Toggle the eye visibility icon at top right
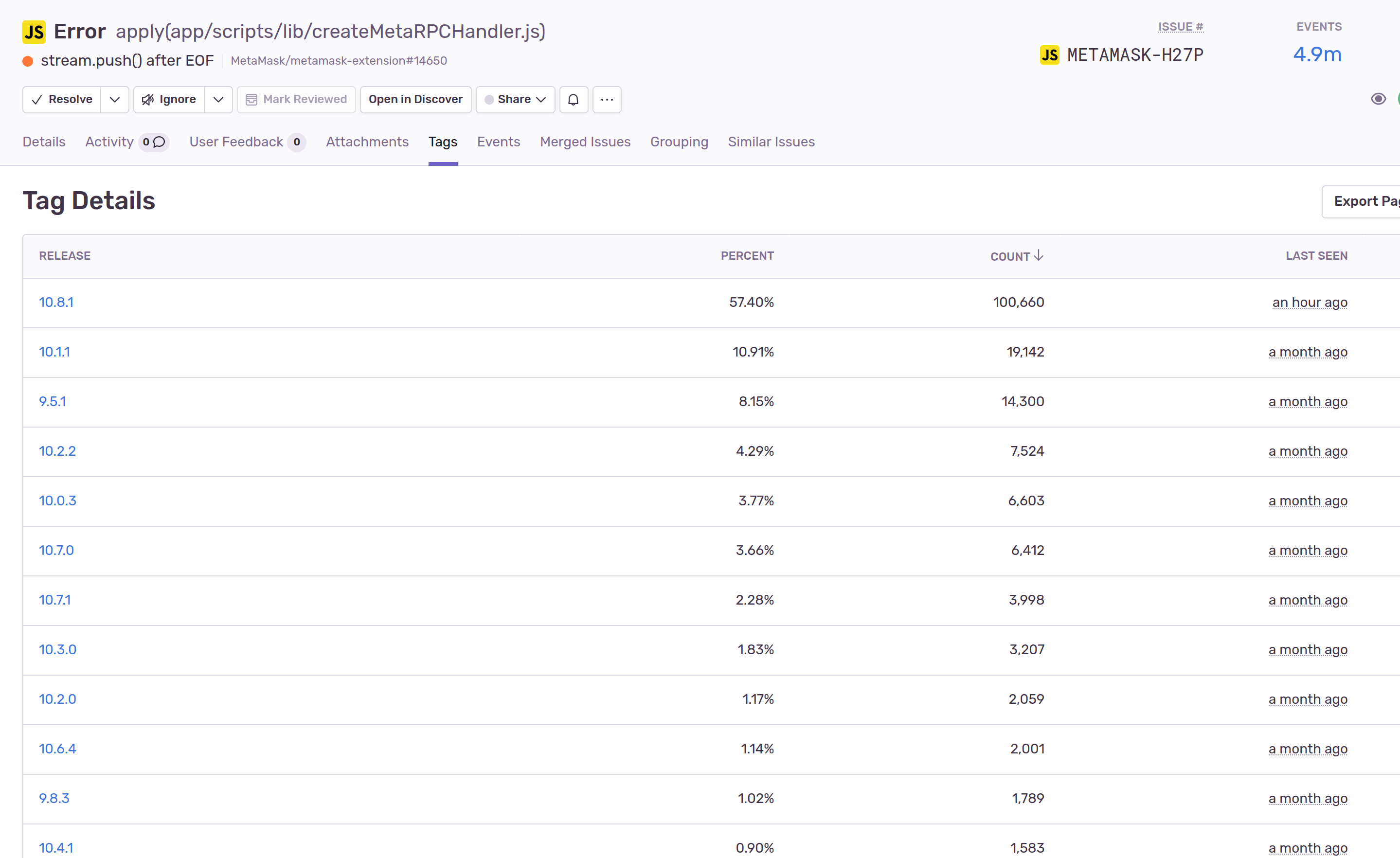 pyautogui.click(x=1379, y=98)
